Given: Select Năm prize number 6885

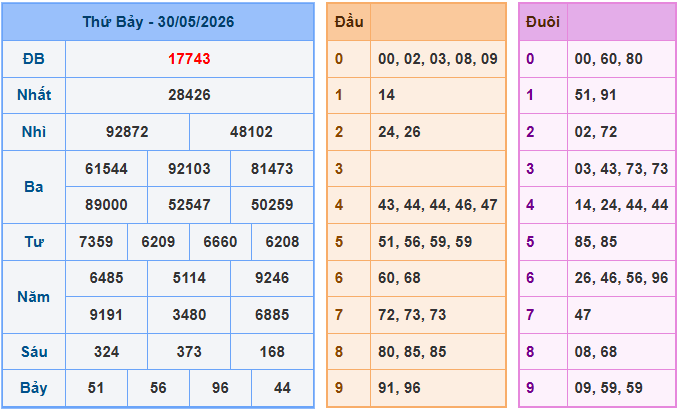Looking at the screenshot, I should (x=272, y=315).
